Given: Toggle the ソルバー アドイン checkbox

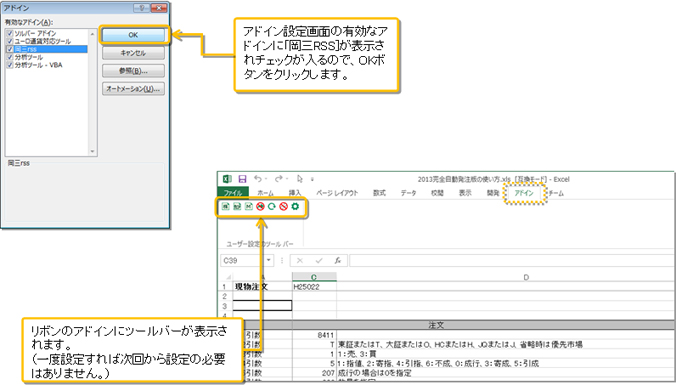Looking at the screenshot, I should pos(10,33).
